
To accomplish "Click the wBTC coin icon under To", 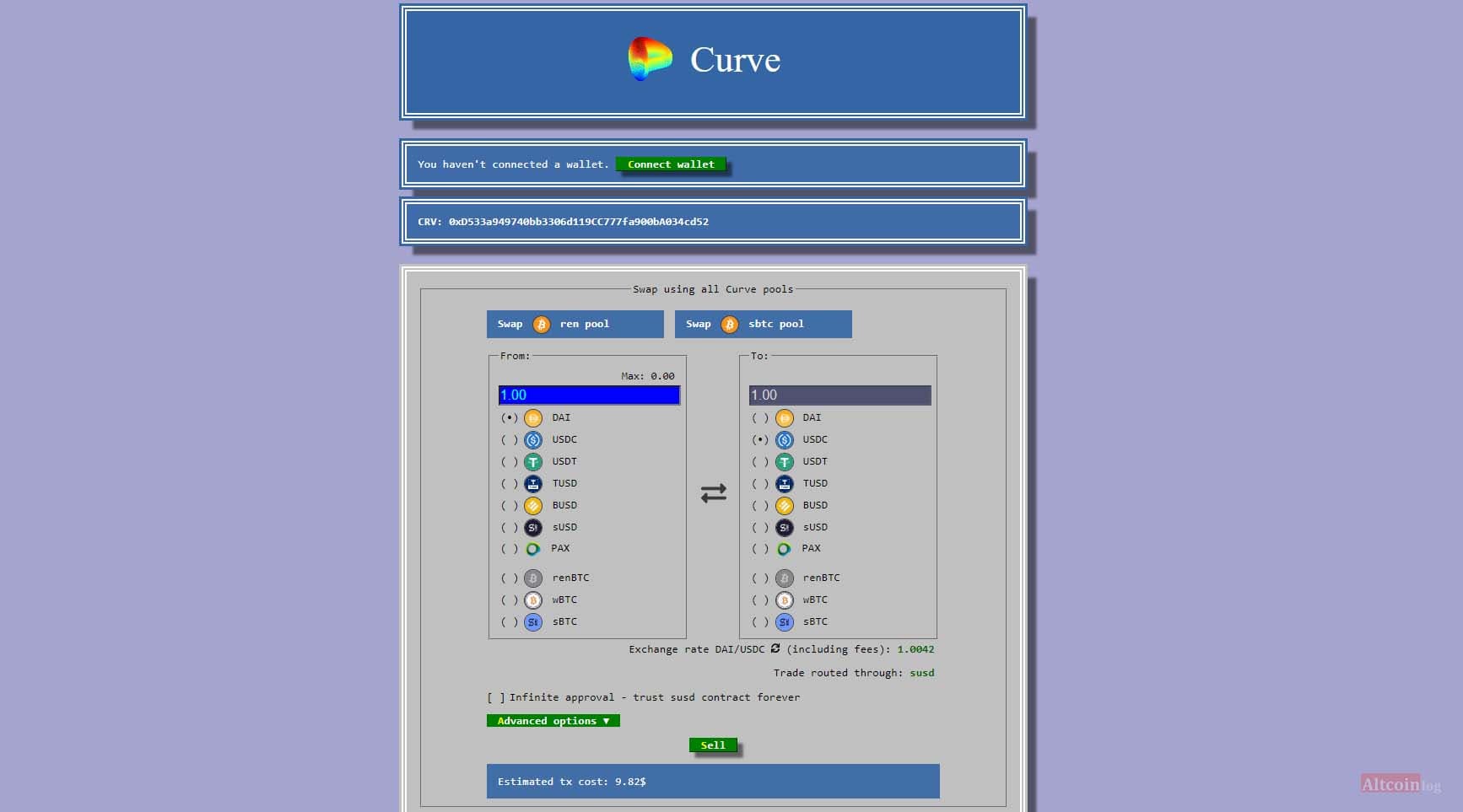I will [785, 600].
